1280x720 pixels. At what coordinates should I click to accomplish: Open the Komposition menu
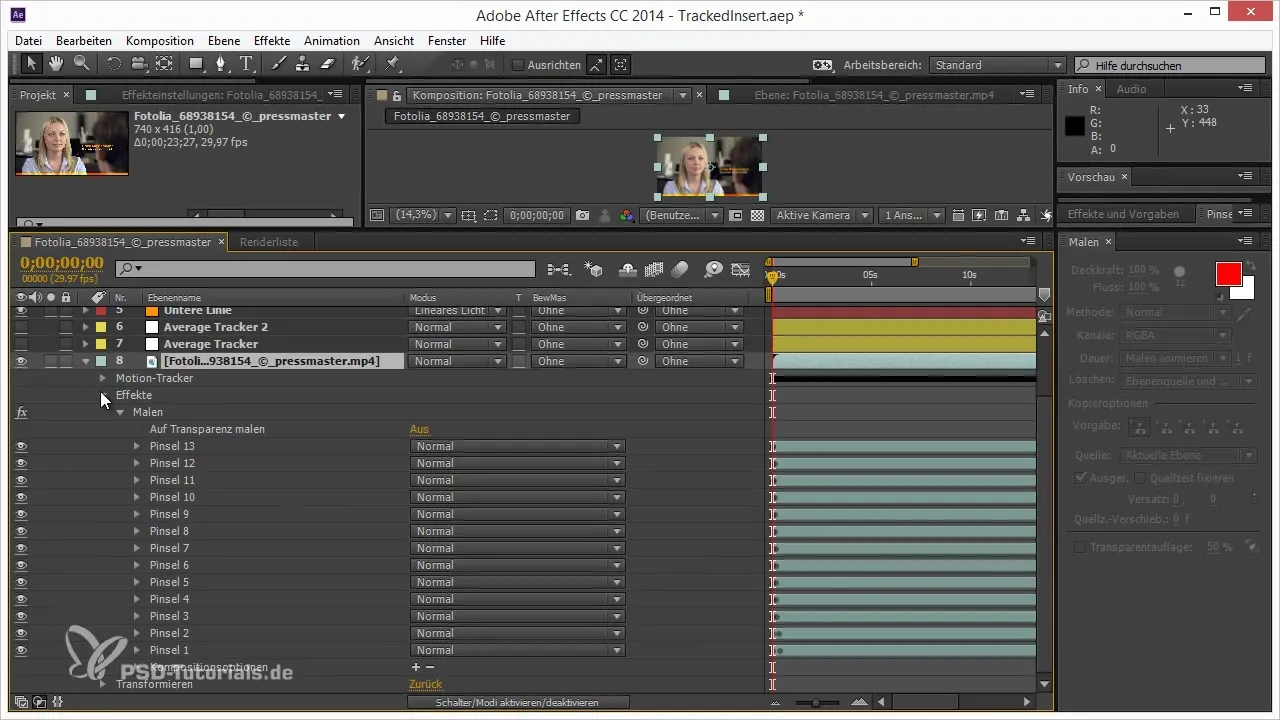159,41
